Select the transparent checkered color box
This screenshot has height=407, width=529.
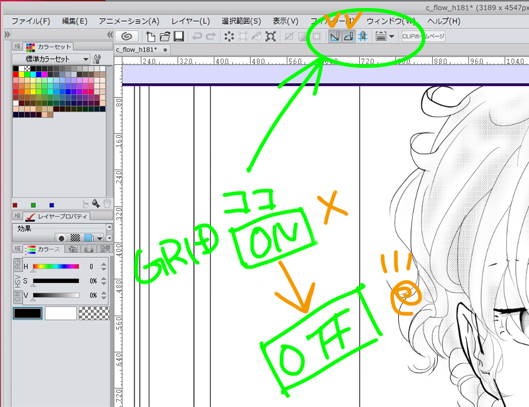(x=94, y=313)
